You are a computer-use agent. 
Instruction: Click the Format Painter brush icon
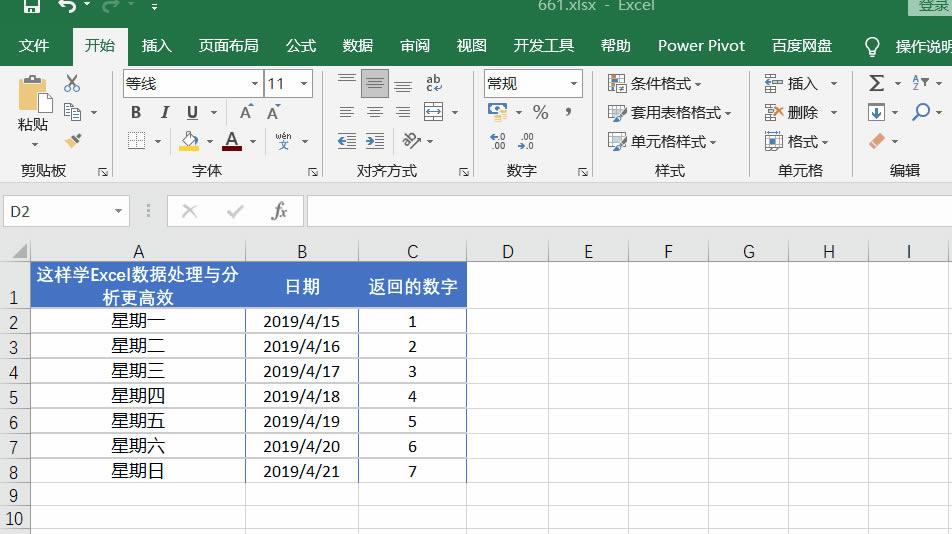click(x=72, y=141)
